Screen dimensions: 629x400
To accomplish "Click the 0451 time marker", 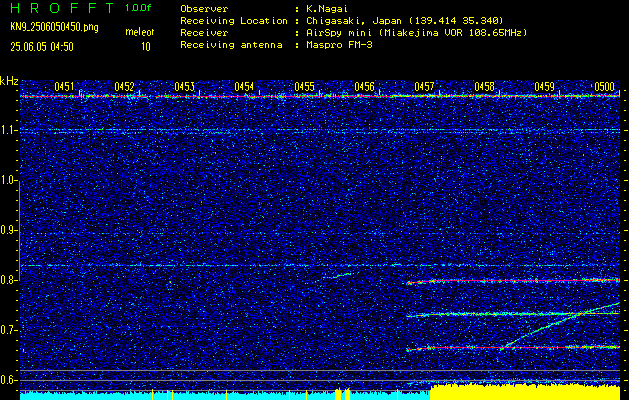I will (x=64, y=86).
